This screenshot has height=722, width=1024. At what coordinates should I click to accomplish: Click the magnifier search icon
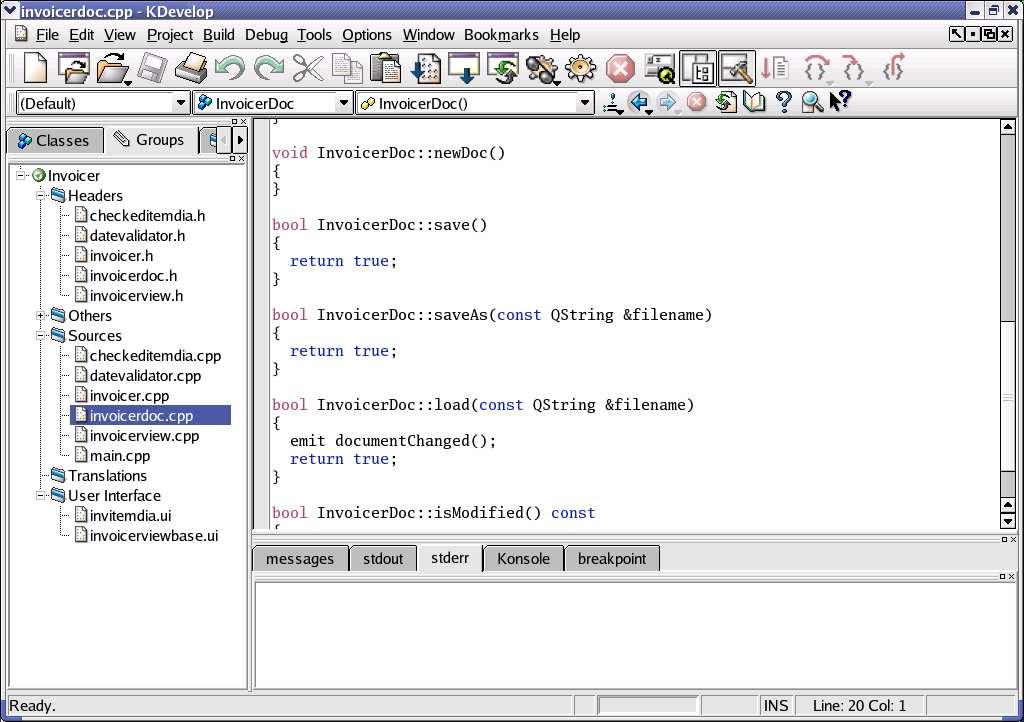pos(812,102)
